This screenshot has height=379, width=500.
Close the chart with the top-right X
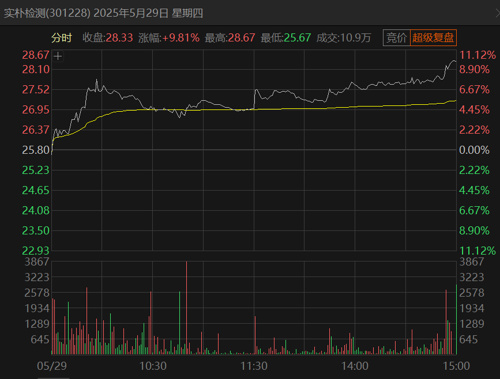(498, 13)
